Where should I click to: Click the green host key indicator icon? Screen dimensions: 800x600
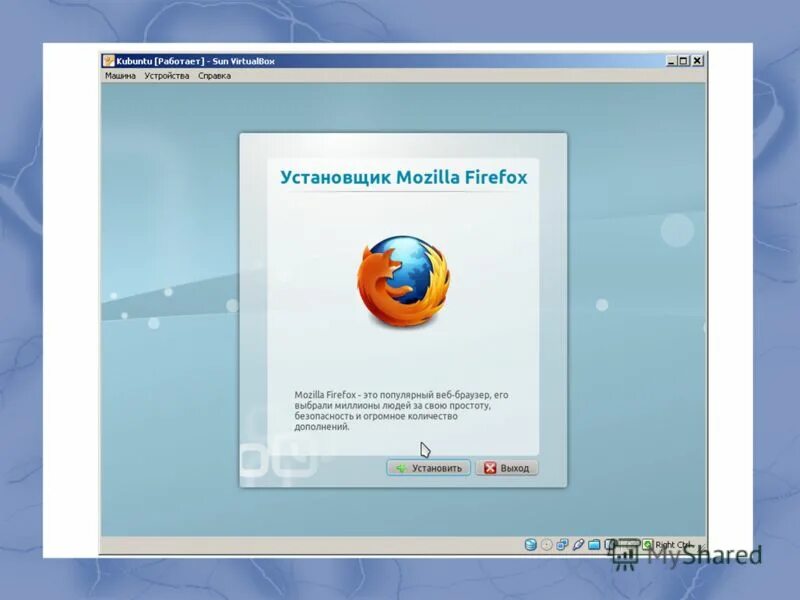coord(648,544)
